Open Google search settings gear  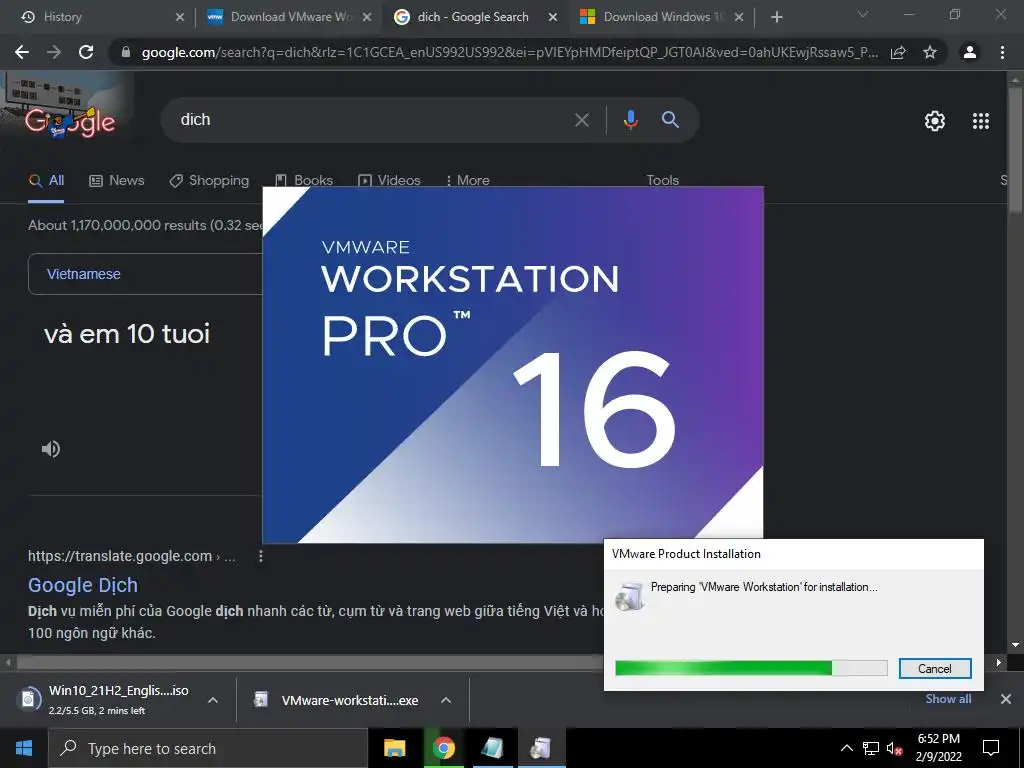935,121
